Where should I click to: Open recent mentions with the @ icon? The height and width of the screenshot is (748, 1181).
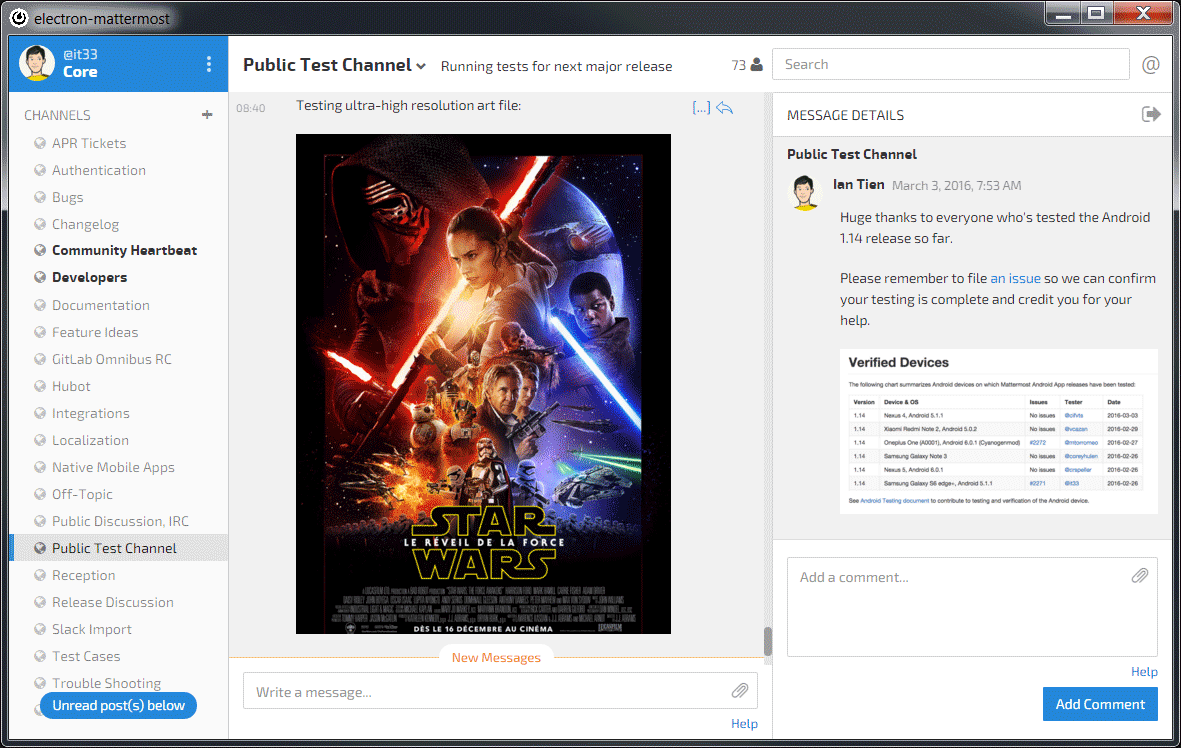1151,65
